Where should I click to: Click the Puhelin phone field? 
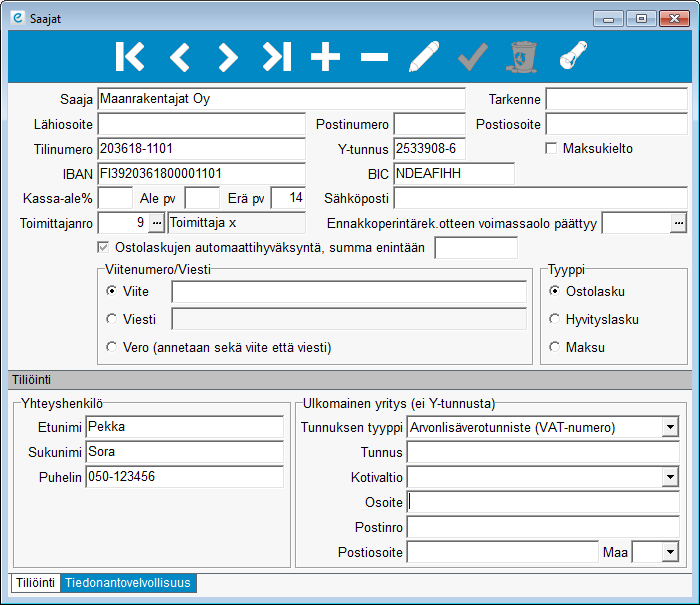point(185,477)
